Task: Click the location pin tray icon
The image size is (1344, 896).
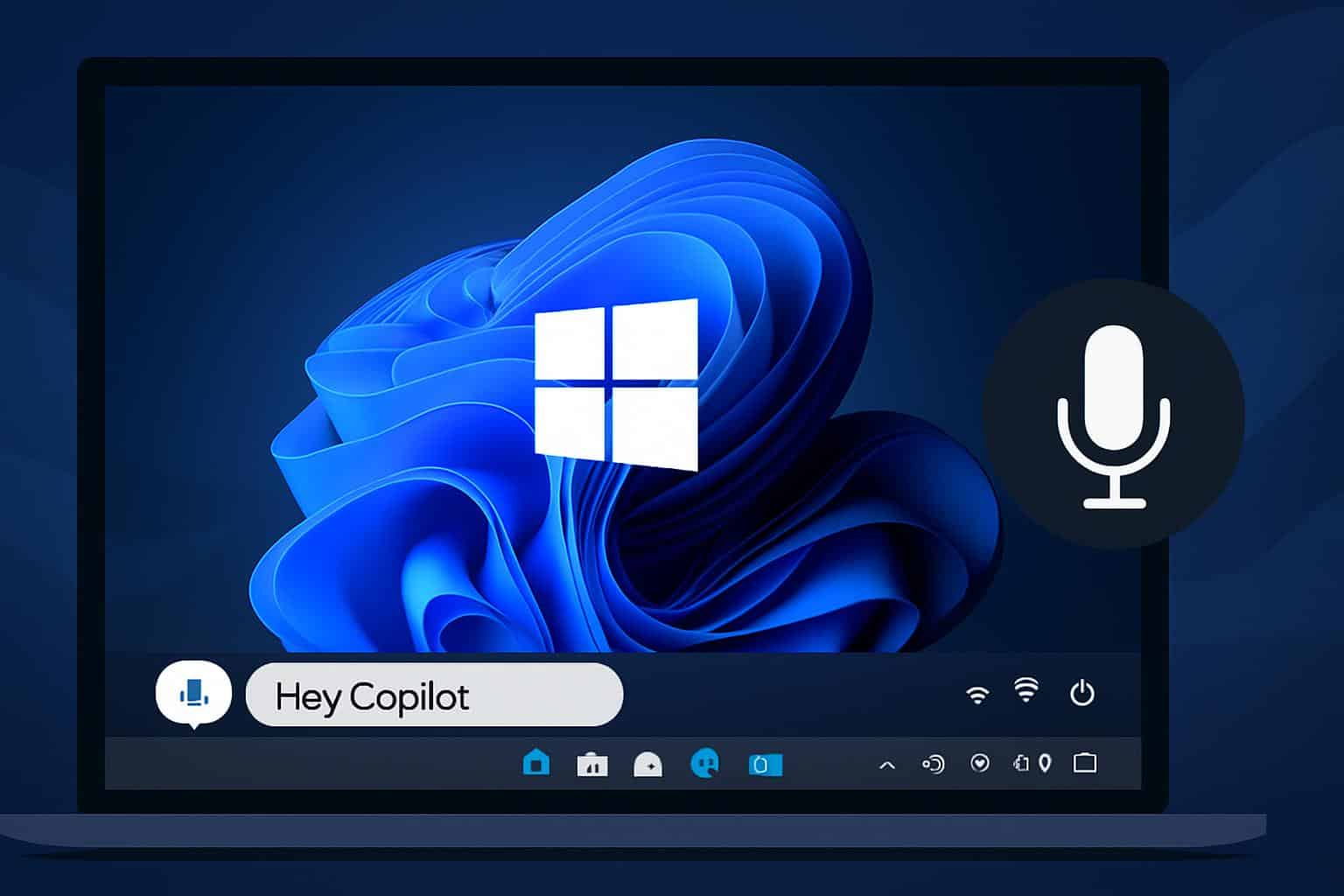Action: (1045, 764)
